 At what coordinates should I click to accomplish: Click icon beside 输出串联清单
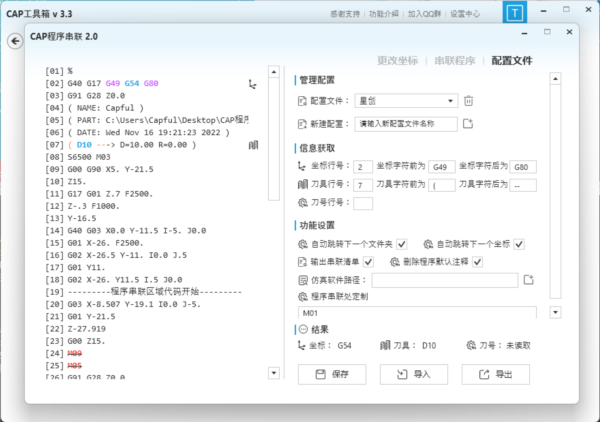point(302,262)
